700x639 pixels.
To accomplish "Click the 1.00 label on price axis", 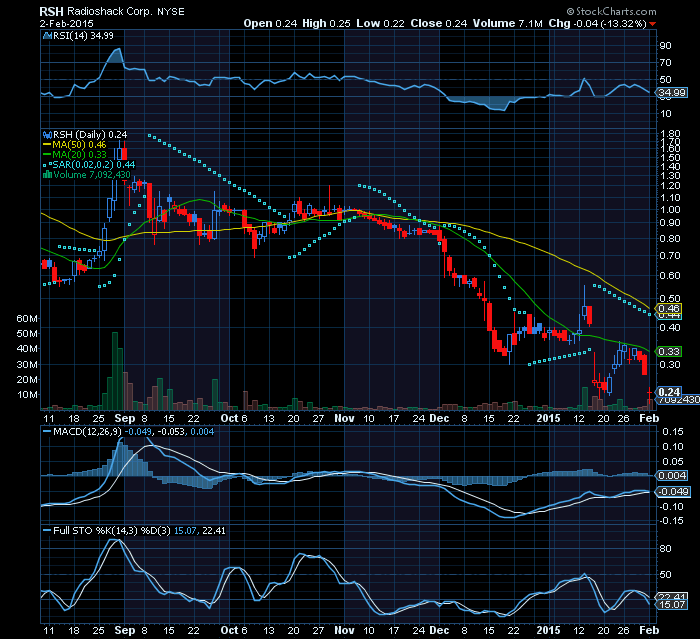I will tap(670, 209).
